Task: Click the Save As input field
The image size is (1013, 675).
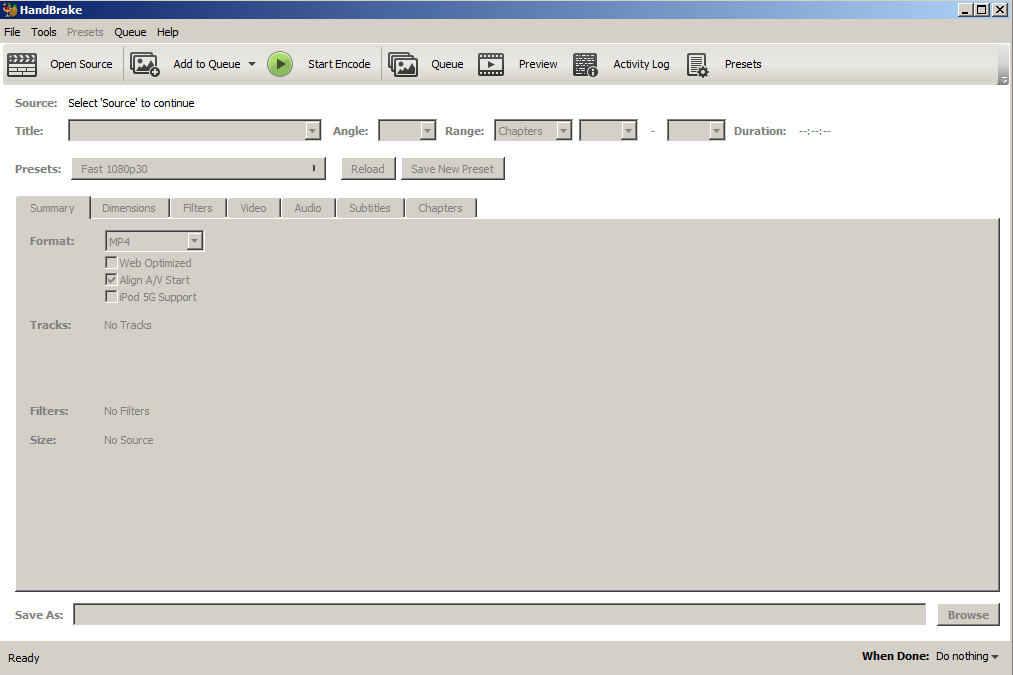Action: click(499, 614)
